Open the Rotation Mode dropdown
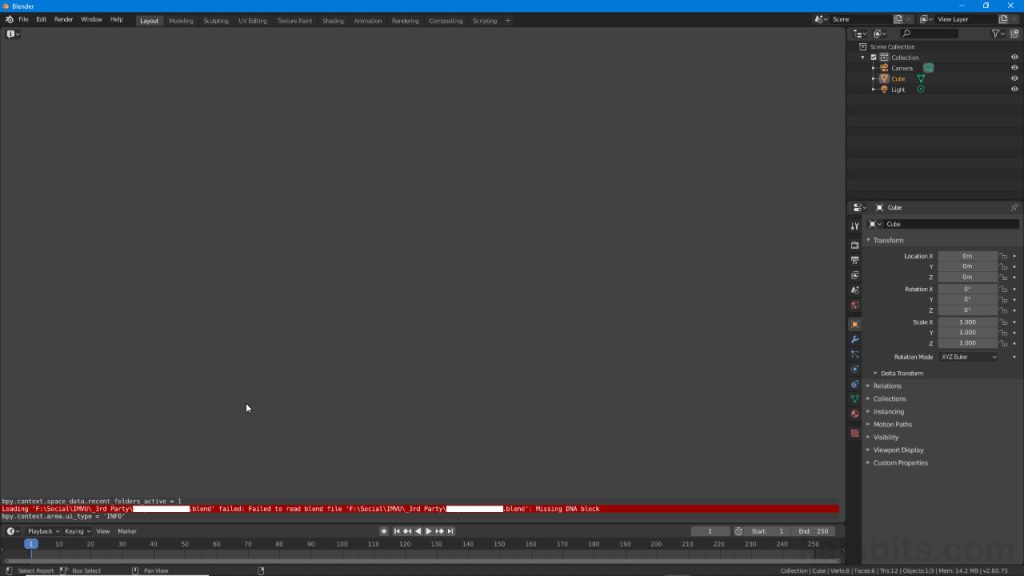 pos(967,357)
